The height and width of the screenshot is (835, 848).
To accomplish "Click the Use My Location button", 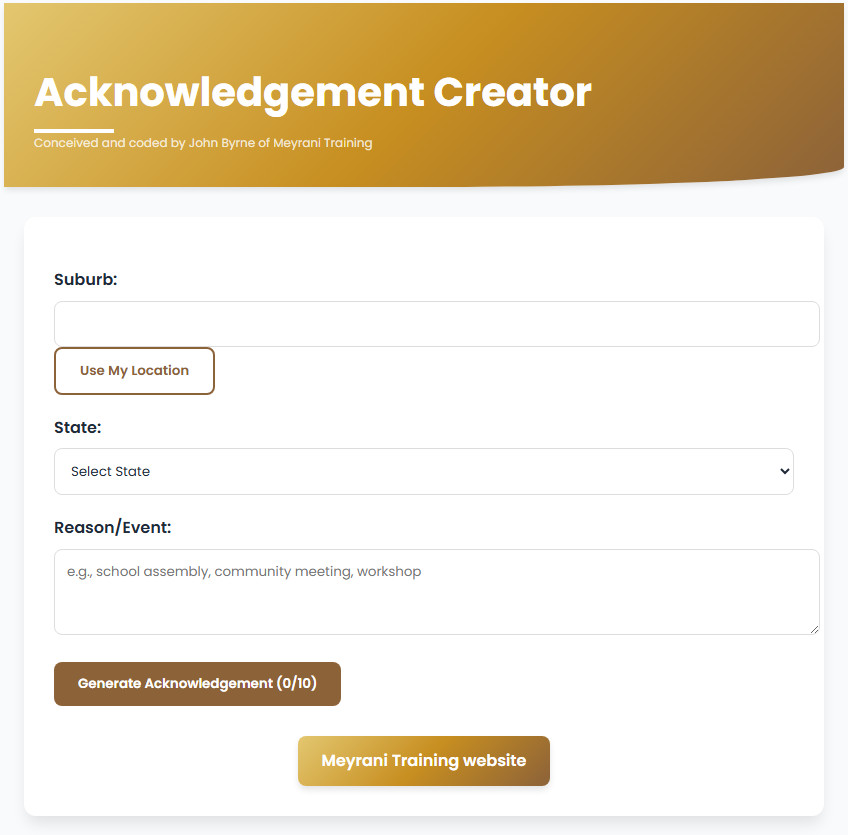I will click(134, 370).
